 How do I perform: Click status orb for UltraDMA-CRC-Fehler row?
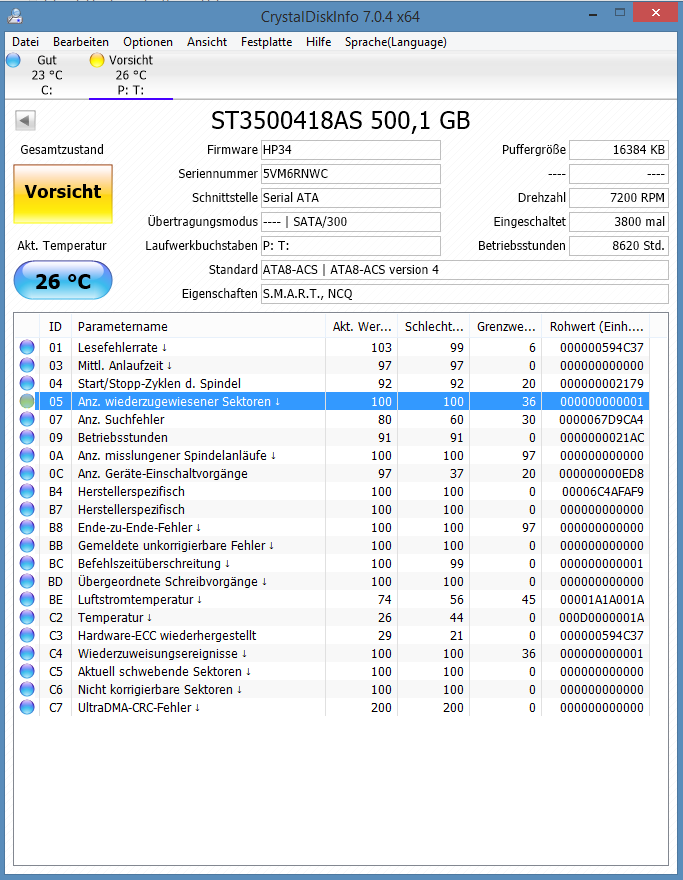point(27,707)
